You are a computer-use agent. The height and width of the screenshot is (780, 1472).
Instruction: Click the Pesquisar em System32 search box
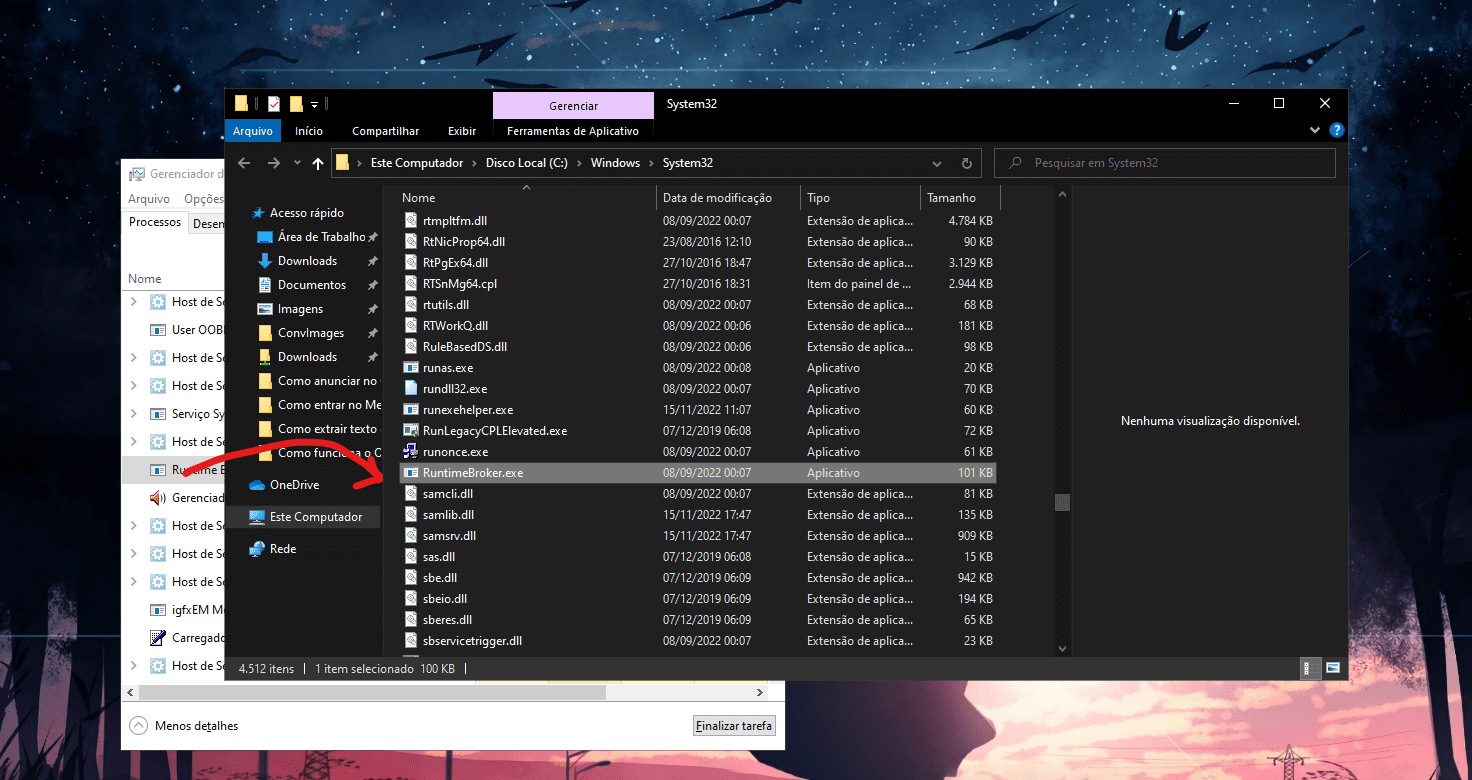1165,163
